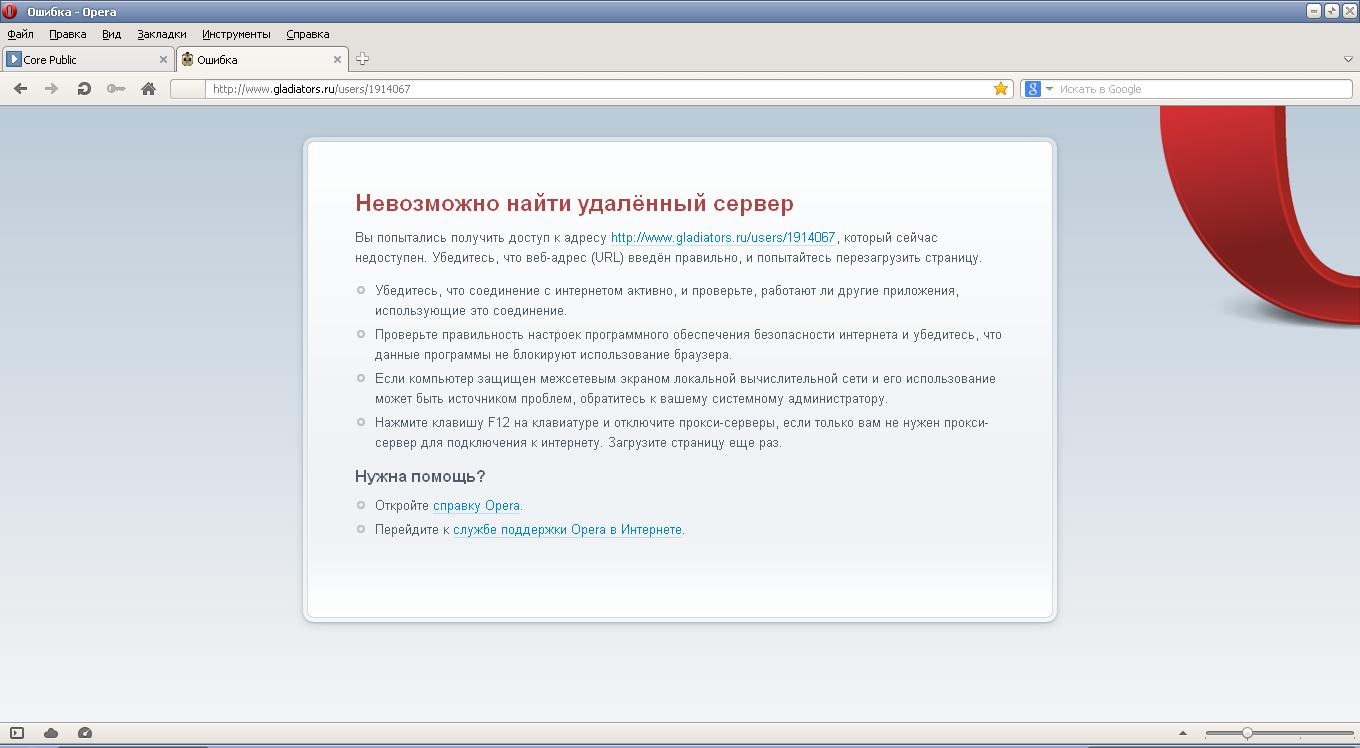Click the Opera Turbo status bar icon
The image size is (1360, 748).
click(x=85, y=733)
